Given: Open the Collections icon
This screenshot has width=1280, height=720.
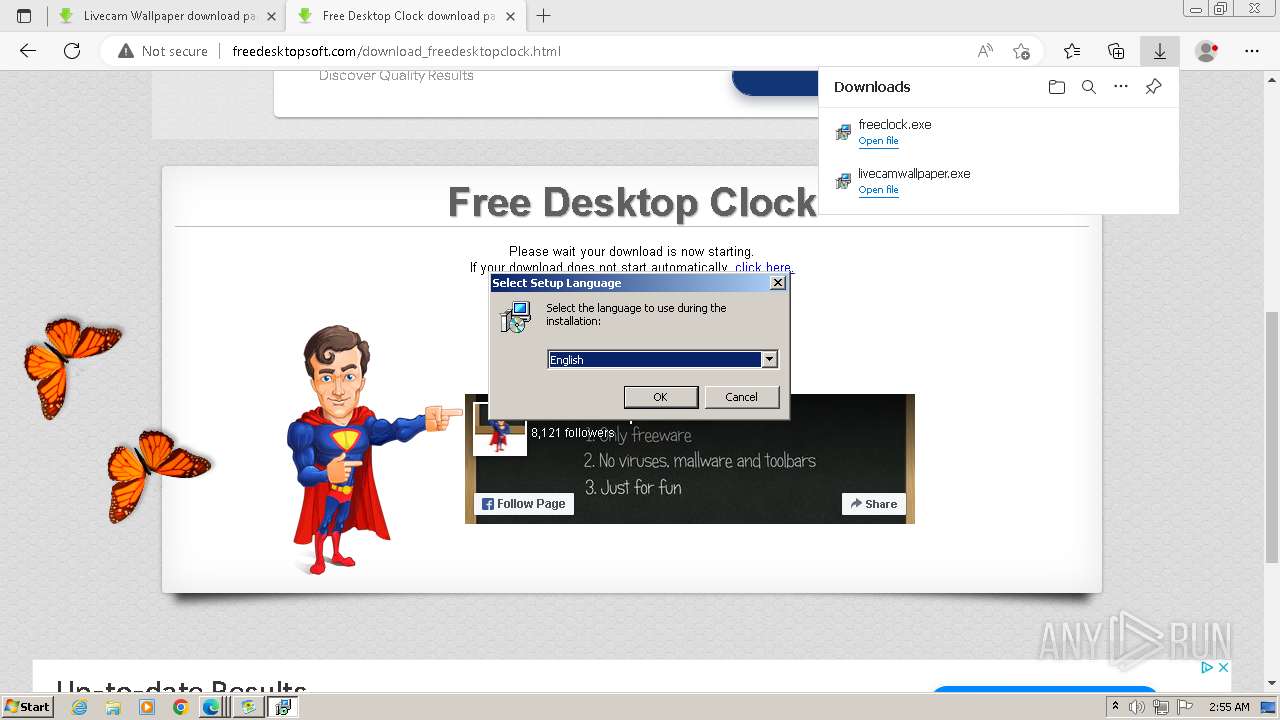Looking at the screenshot, I should [1116, 51].
